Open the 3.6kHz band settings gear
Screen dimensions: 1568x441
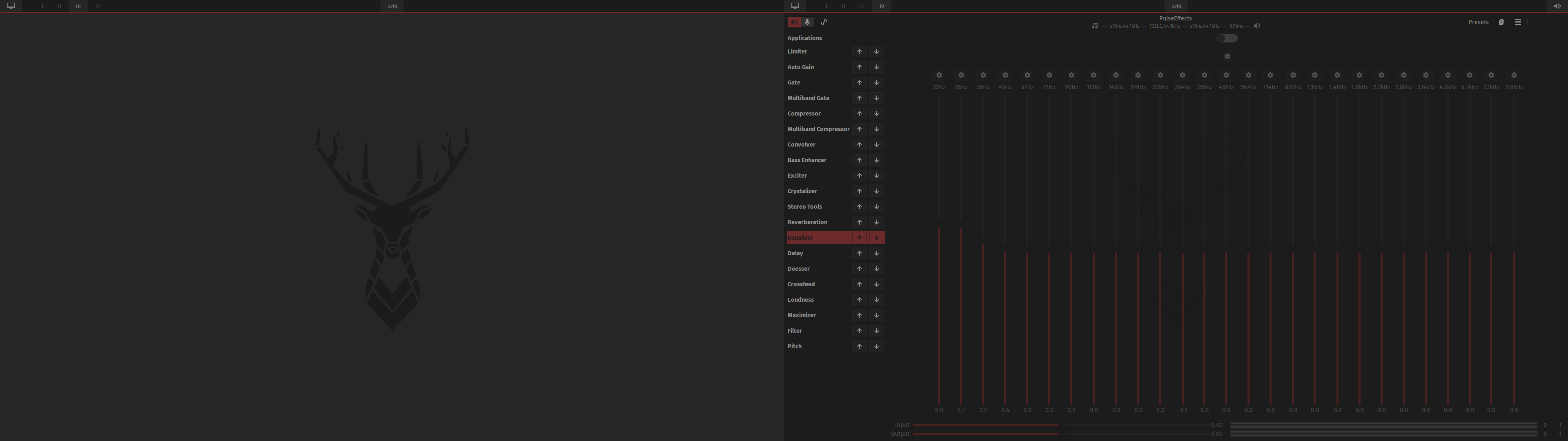pos(1425,76)
